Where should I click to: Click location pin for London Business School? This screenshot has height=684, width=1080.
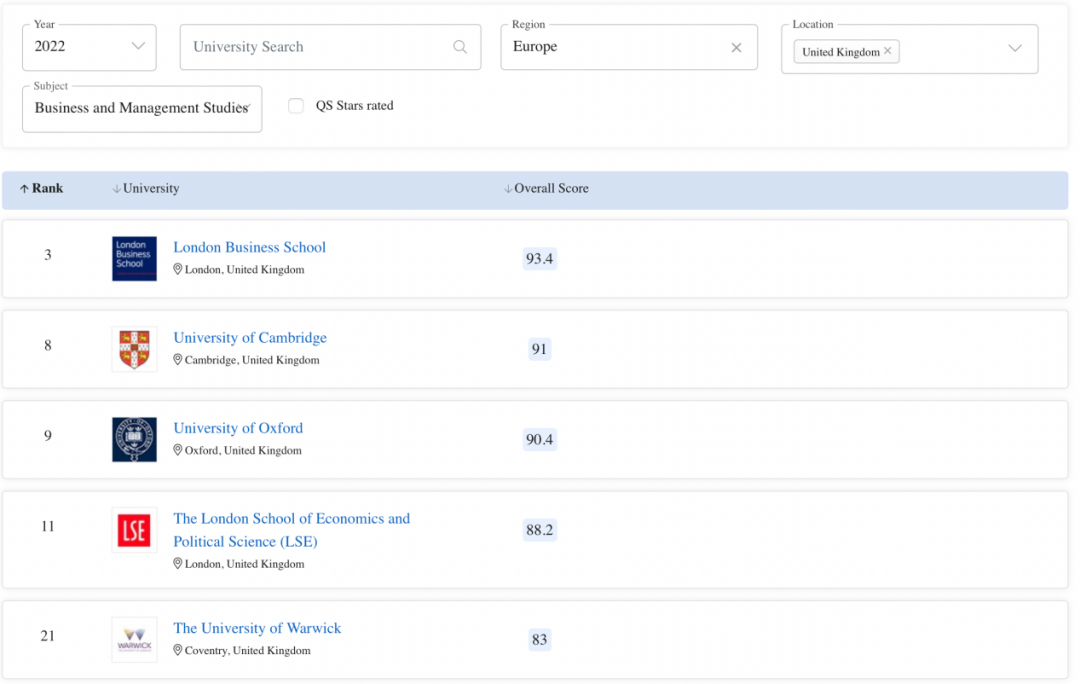pyautogui.click(x=178, y=269)
